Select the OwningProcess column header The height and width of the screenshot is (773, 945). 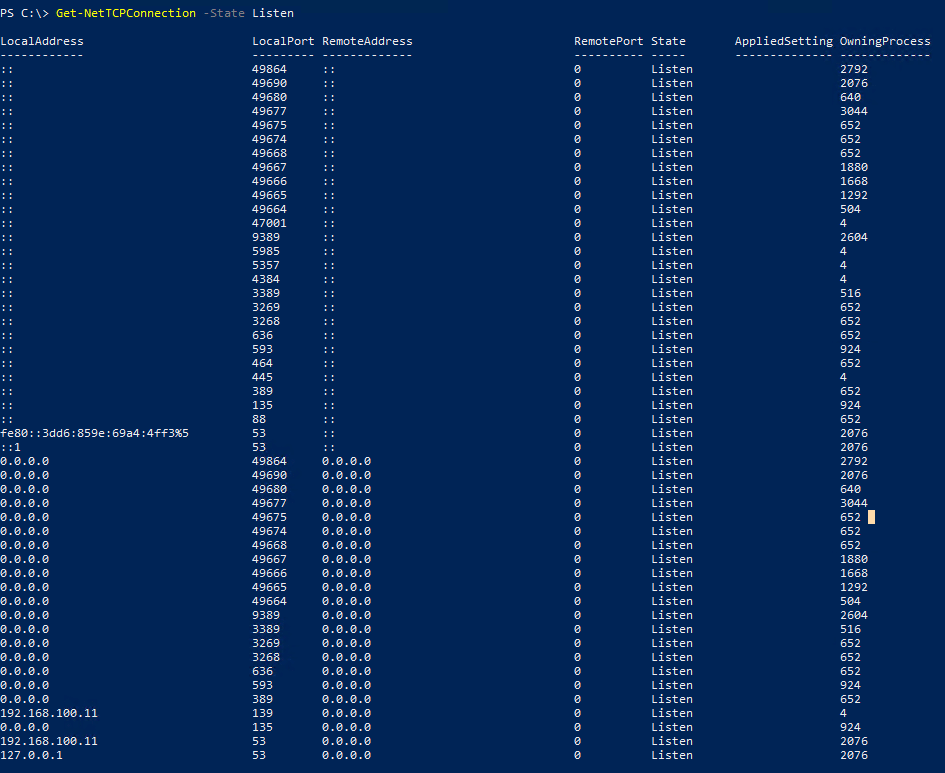(x=885, y=41)
